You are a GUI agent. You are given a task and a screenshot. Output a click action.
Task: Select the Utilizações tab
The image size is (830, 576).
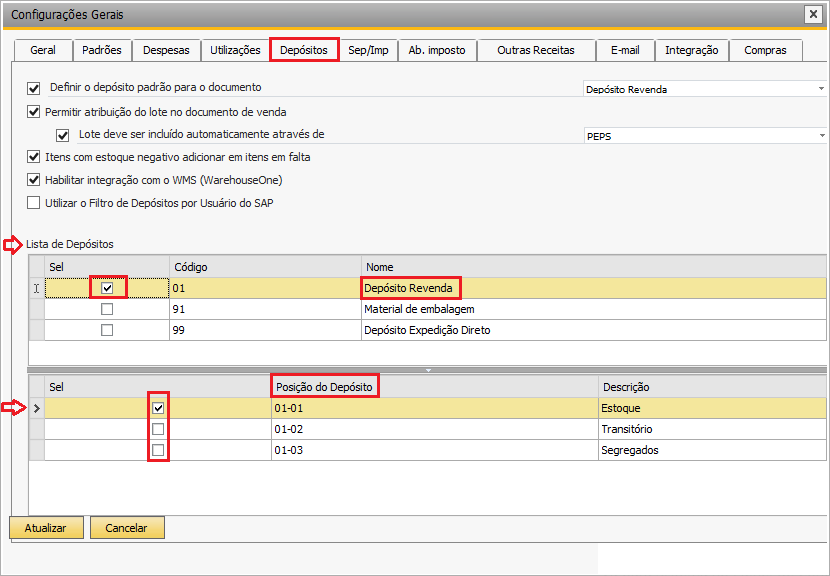235,50
